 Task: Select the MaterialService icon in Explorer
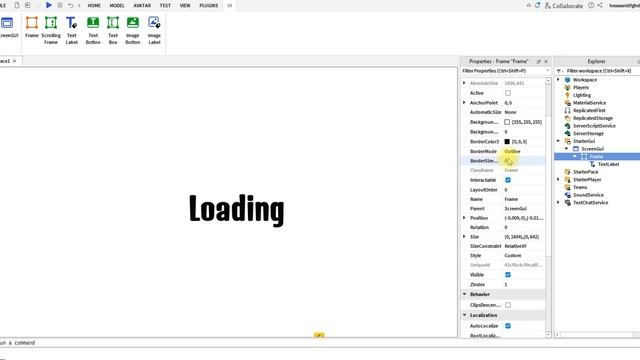[567, 103]
